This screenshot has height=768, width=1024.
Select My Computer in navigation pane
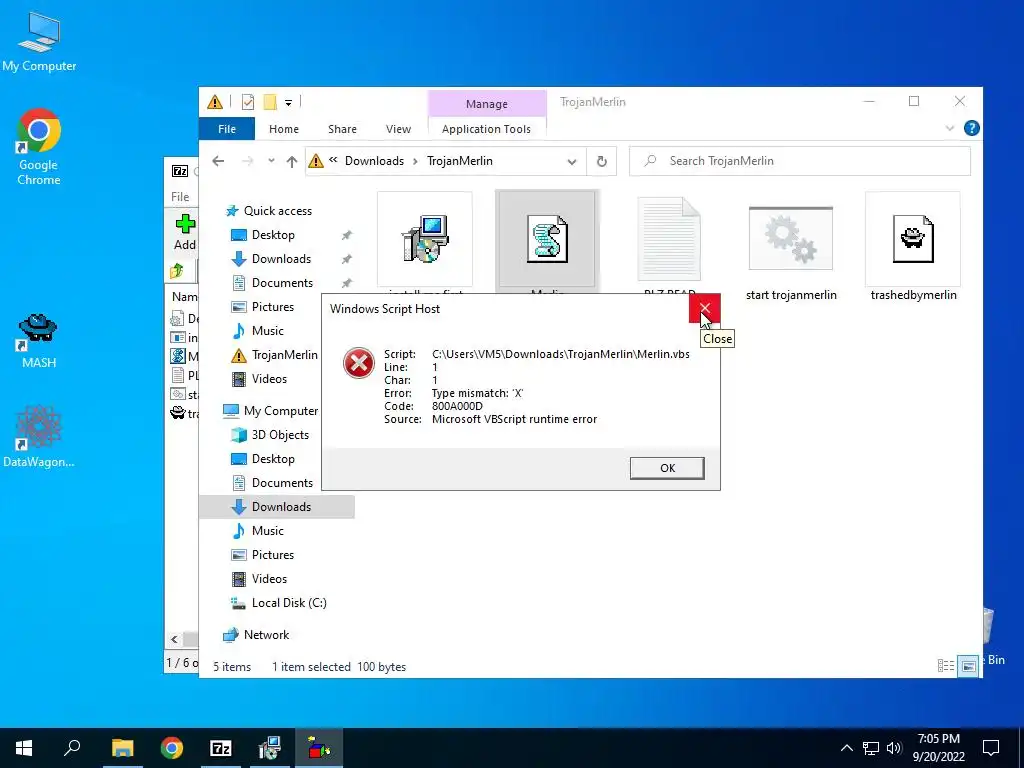[x=281, y=411]
